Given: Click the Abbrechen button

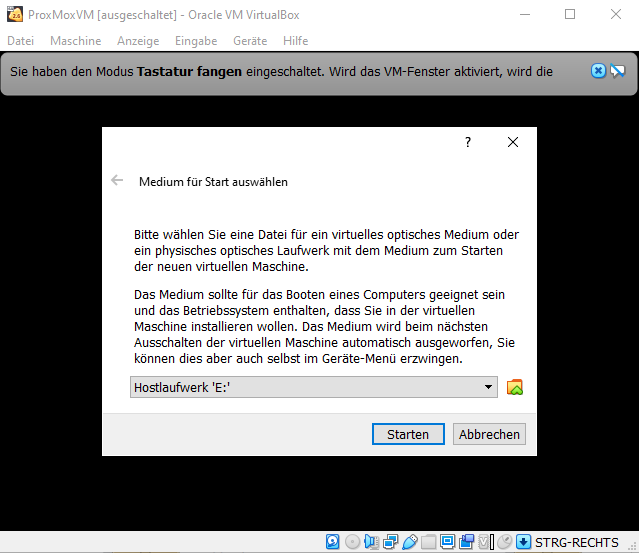Looking at the screenshot, I should (489, 434).
